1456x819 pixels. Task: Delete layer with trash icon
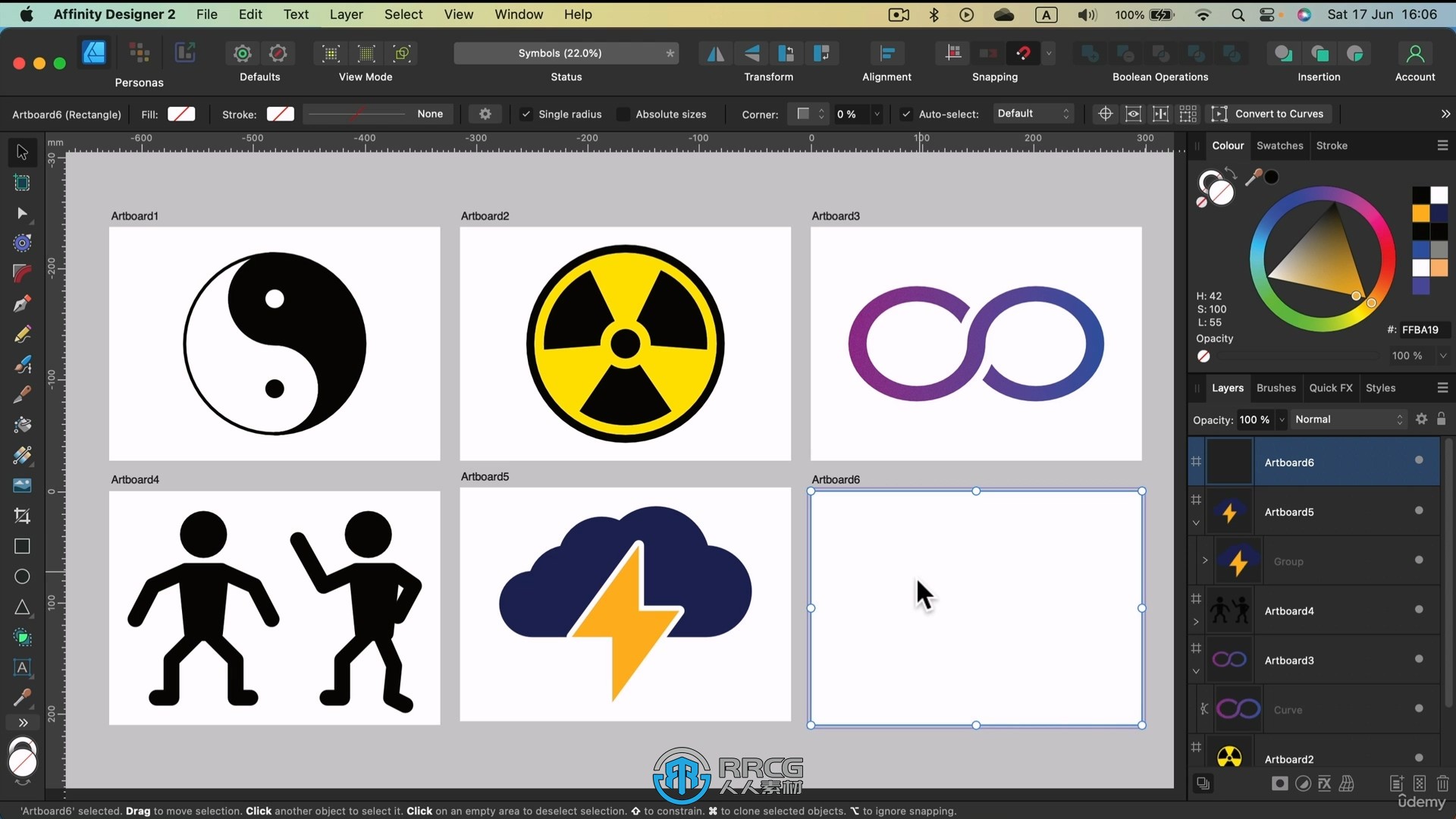pyautogui.click(x=1442, y=783)
